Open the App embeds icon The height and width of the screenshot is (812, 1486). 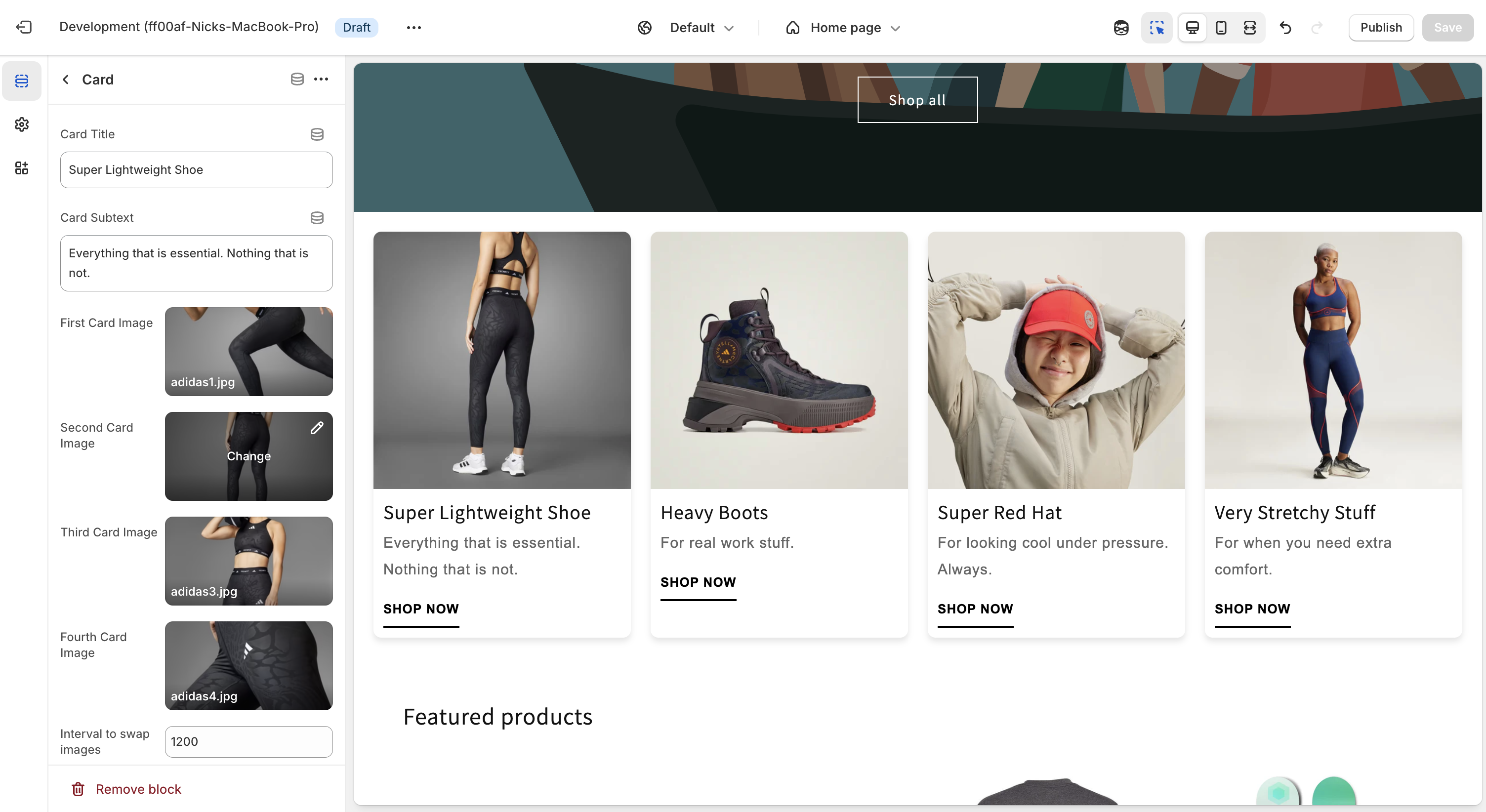pos(22,168)
